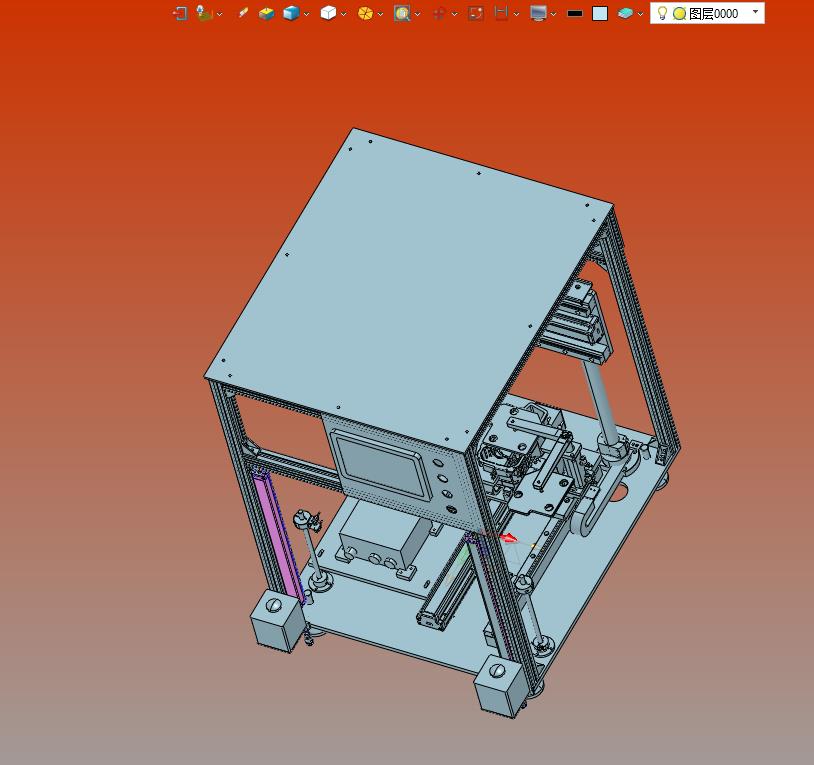Click the red square sketch icon
Screen dimensions: 814x765
(476, 13)
